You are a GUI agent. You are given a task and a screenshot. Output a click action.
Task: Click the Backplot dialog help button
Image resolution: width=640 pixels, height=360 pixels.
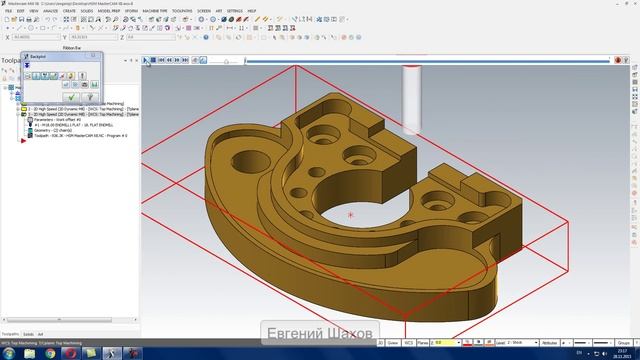click(x=90, y=97)
